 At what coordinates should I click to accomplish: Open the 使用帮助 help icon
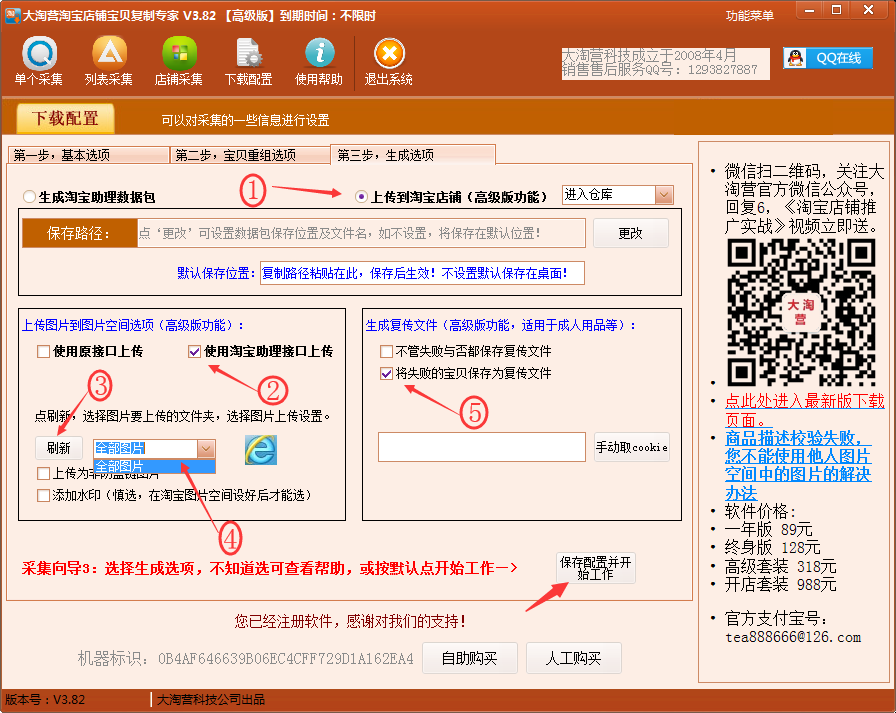[x=319, y=61]
